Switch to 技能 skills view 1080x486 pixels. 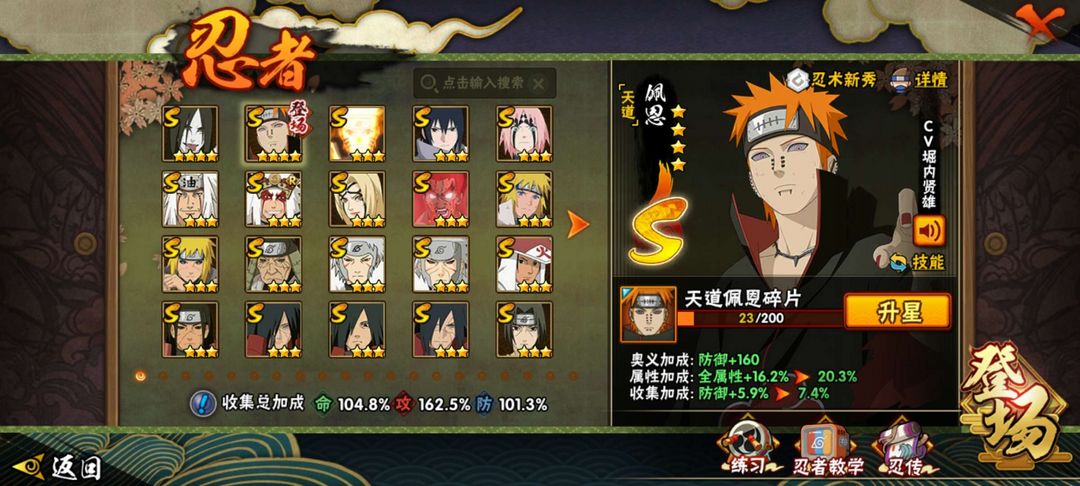(917, 262)
